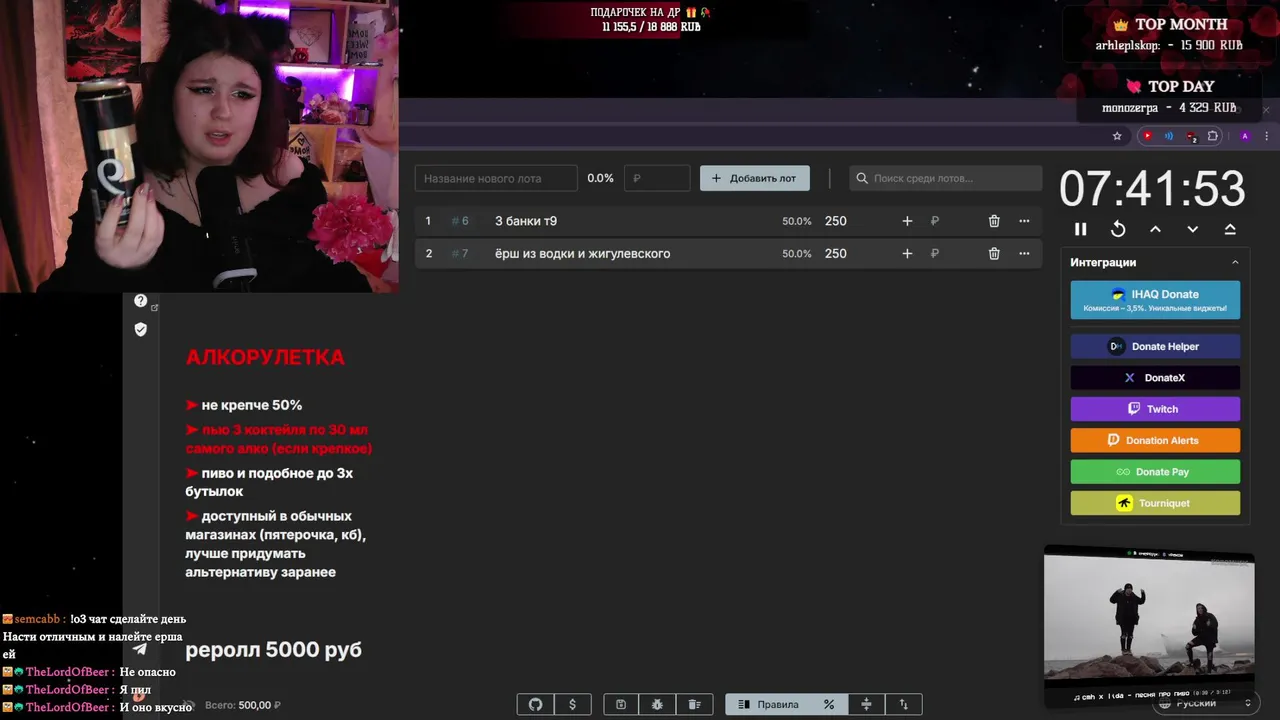Open more options for ёрш из водки lot
The image size is (1280, 720).
(1024, 254)
